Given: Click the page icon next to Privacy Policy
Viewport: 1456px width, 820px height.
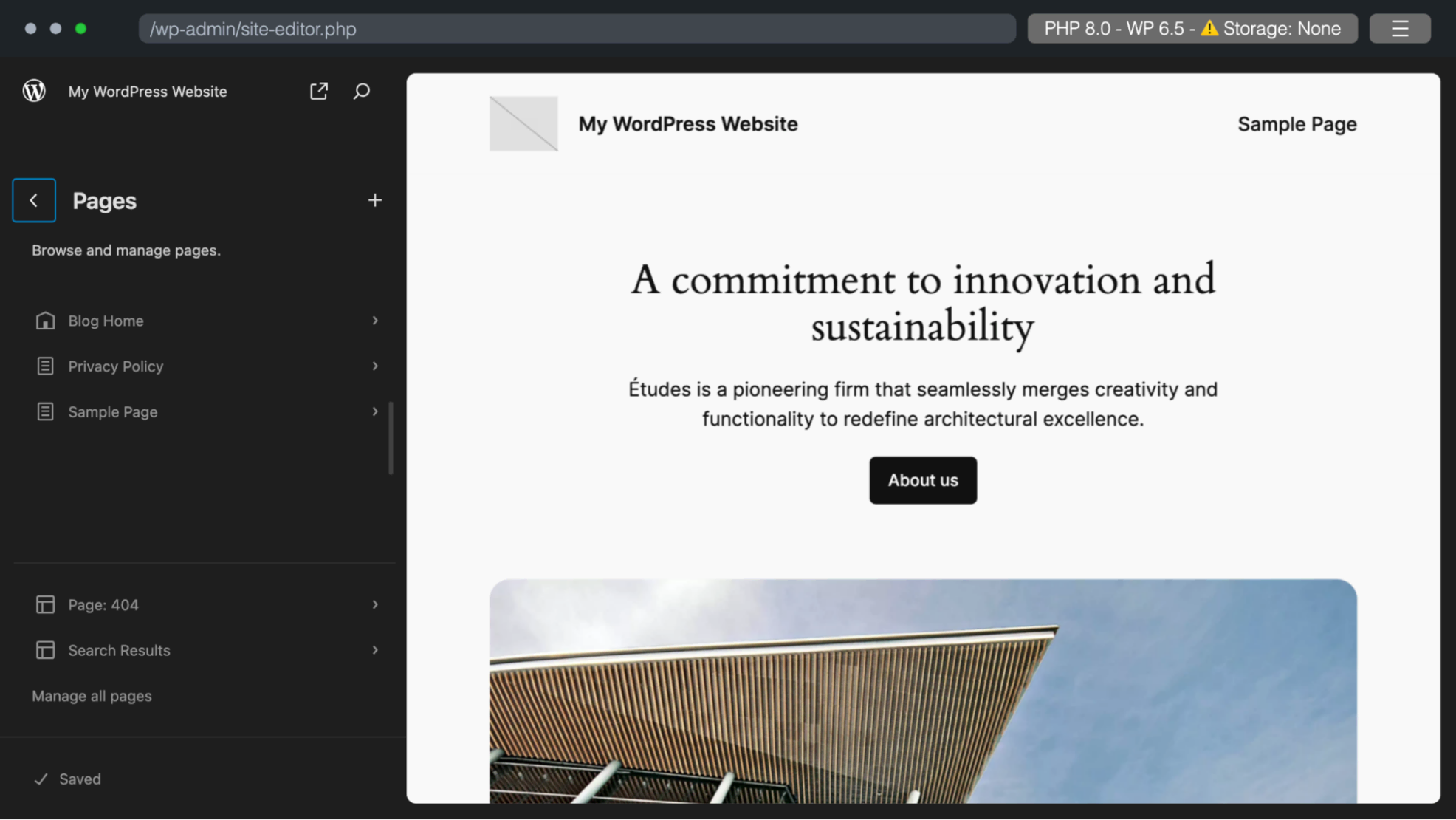Looking at the screenshot, I should [46, 366].
